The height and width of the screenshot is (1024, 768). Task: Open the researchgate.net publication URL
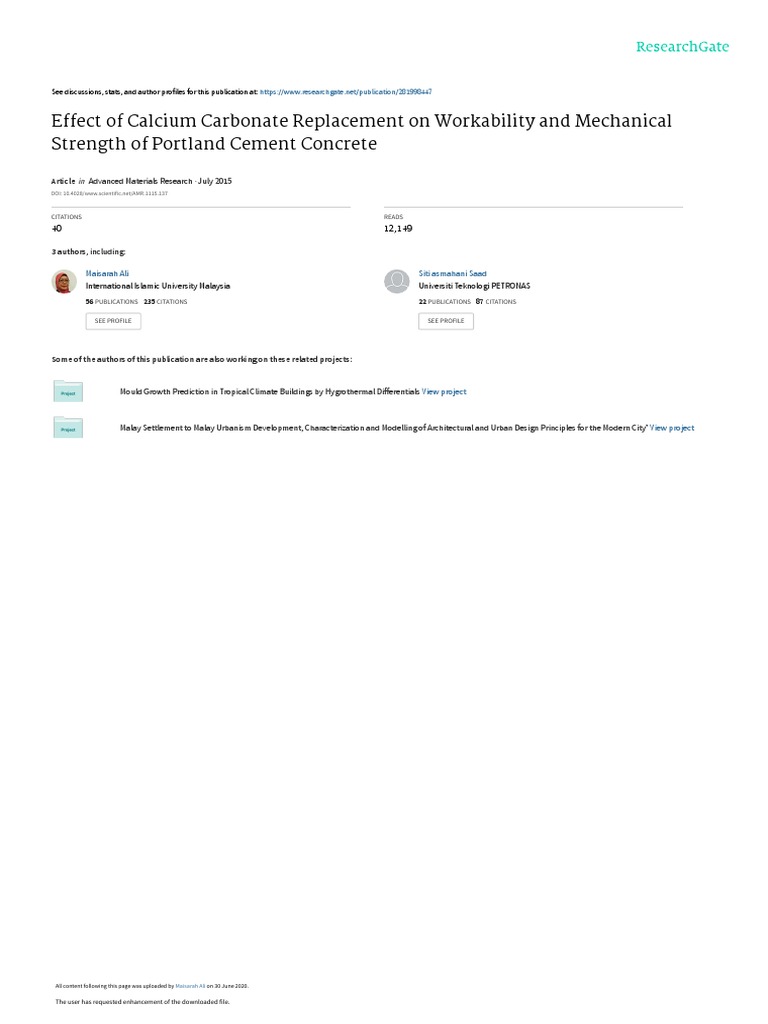[345, 91]
